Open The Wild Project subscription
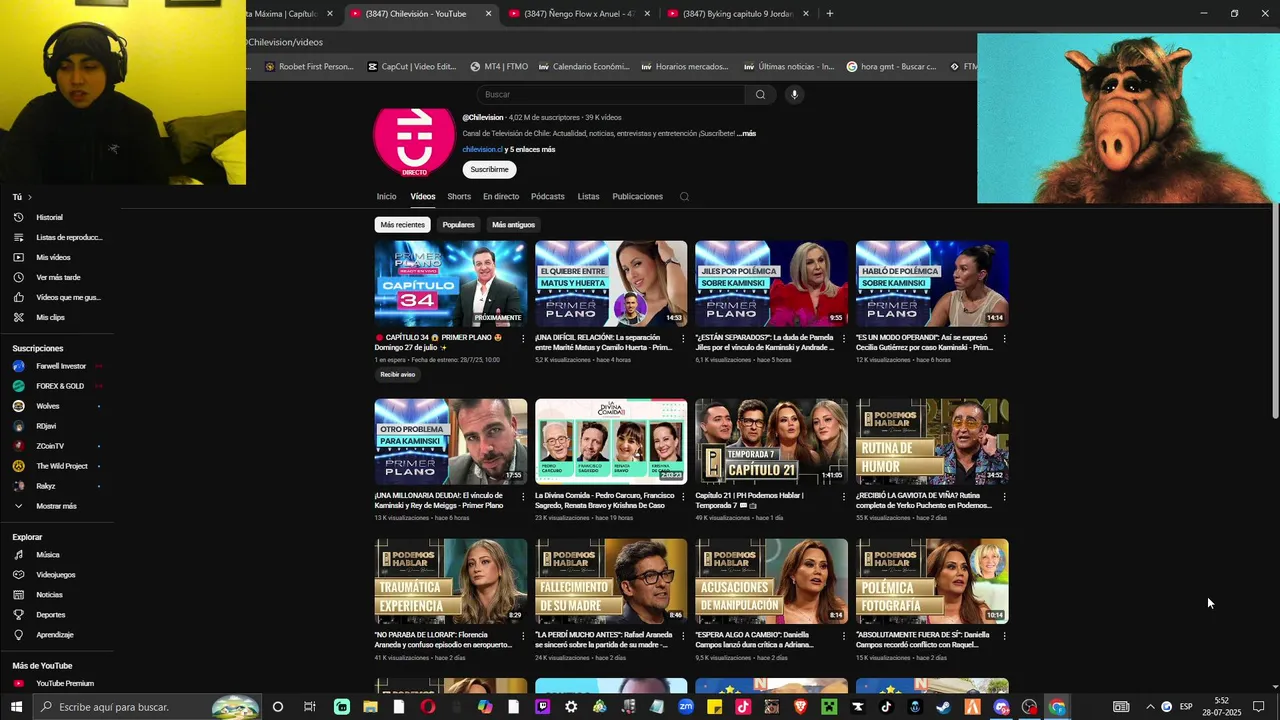Screen dimensions: 1280x720 62,466
